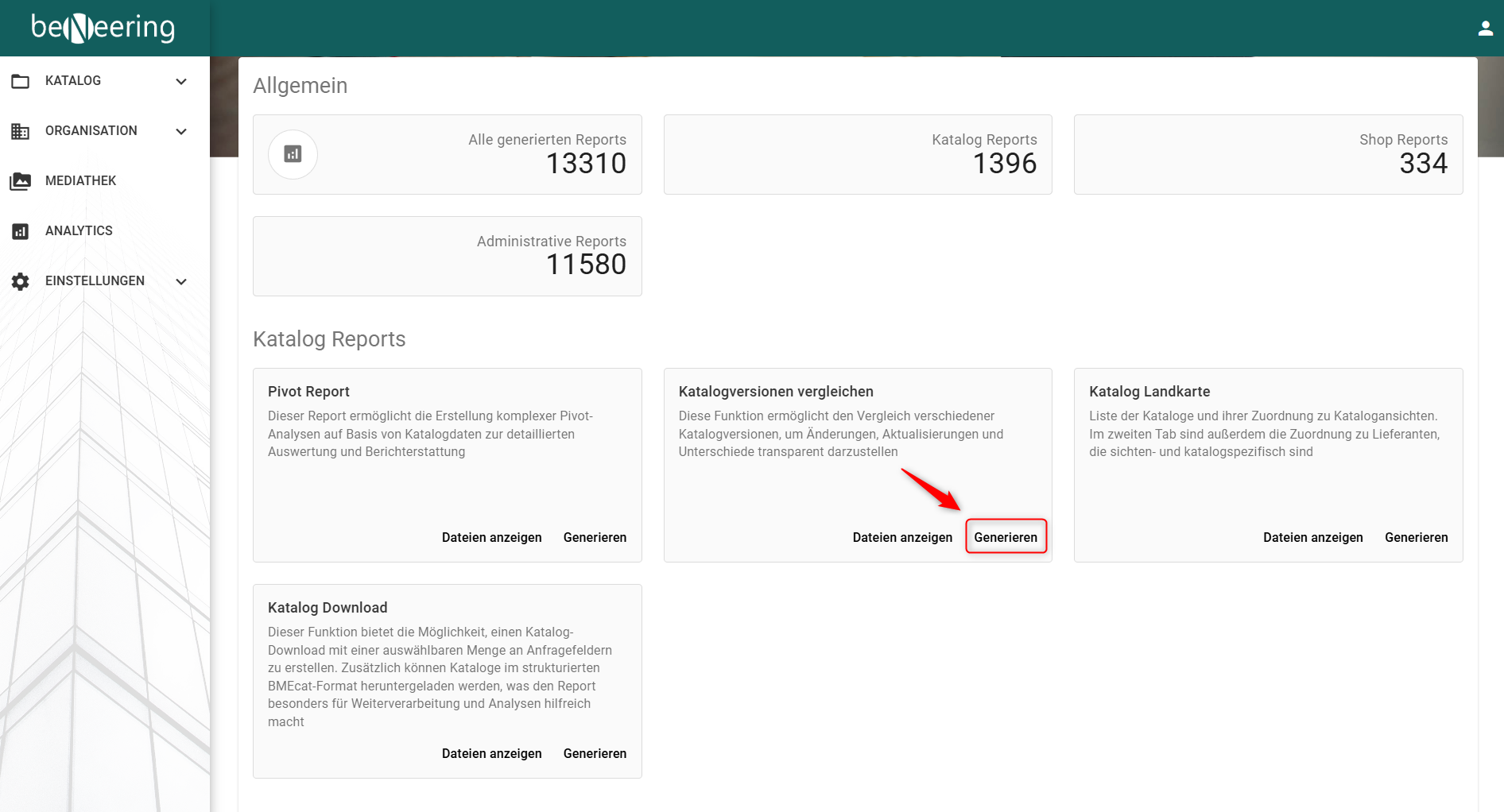Image resolution: width=1504 pixels, height=812 pixels.
Task: Show files for Katalogversionen vergleichen
Action: tap(902, 538)
